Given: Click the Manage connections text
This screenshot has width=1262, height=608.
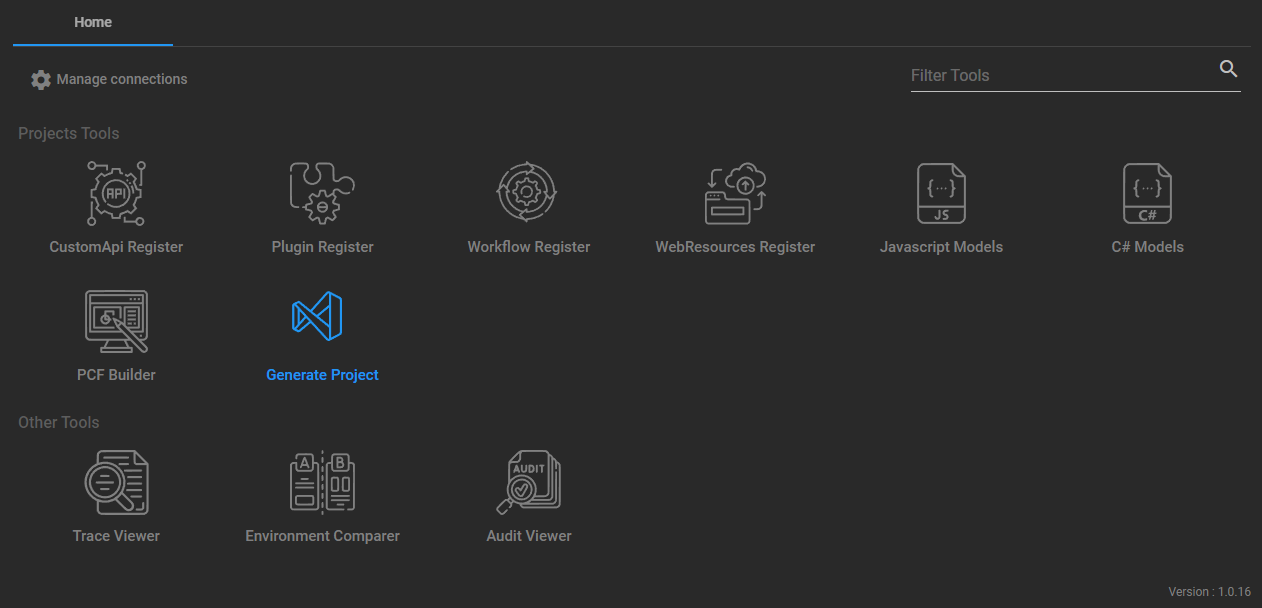Looking at the screenshot, I should [x=122, y=79].
